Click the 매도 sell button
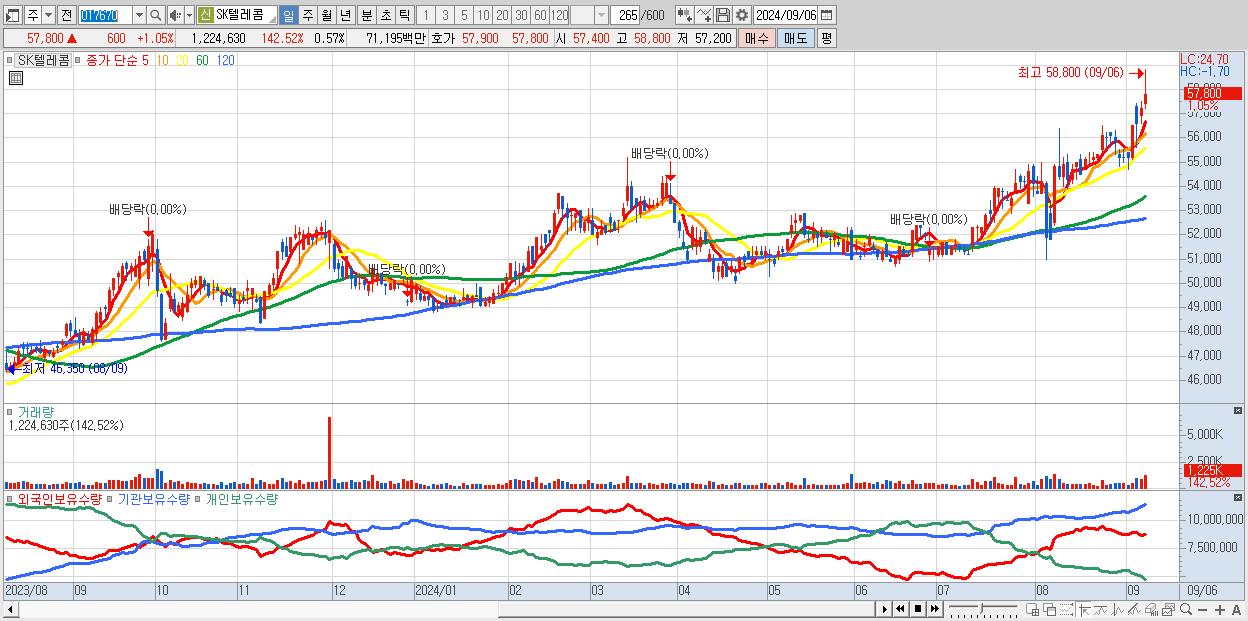The image size is (1248, 621). [796, 38]
